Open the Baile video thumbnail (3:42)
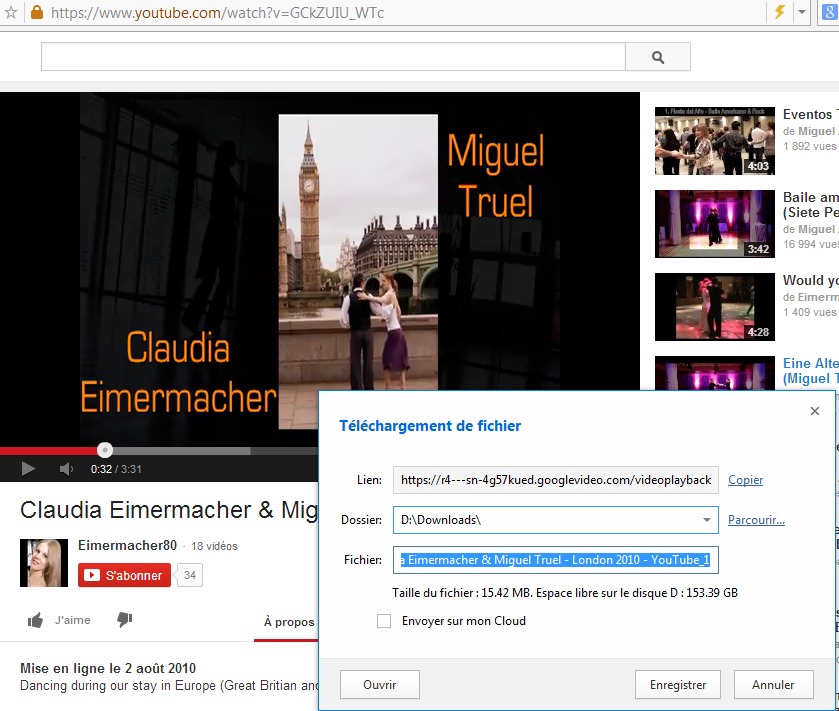 (x=714, y=224)
